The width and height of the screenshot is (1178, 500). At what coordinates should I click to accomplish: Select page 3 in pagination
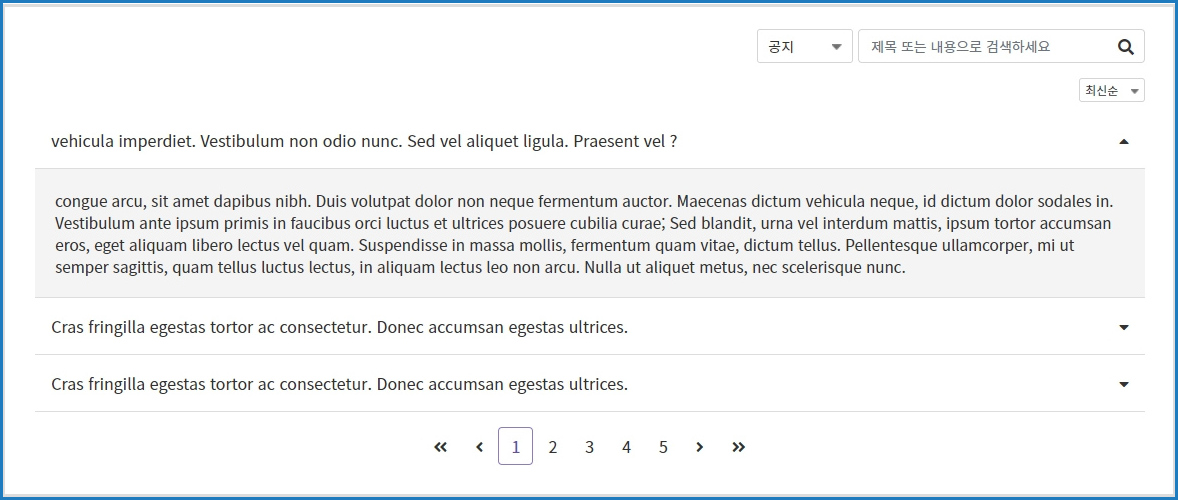click(589, 447)
